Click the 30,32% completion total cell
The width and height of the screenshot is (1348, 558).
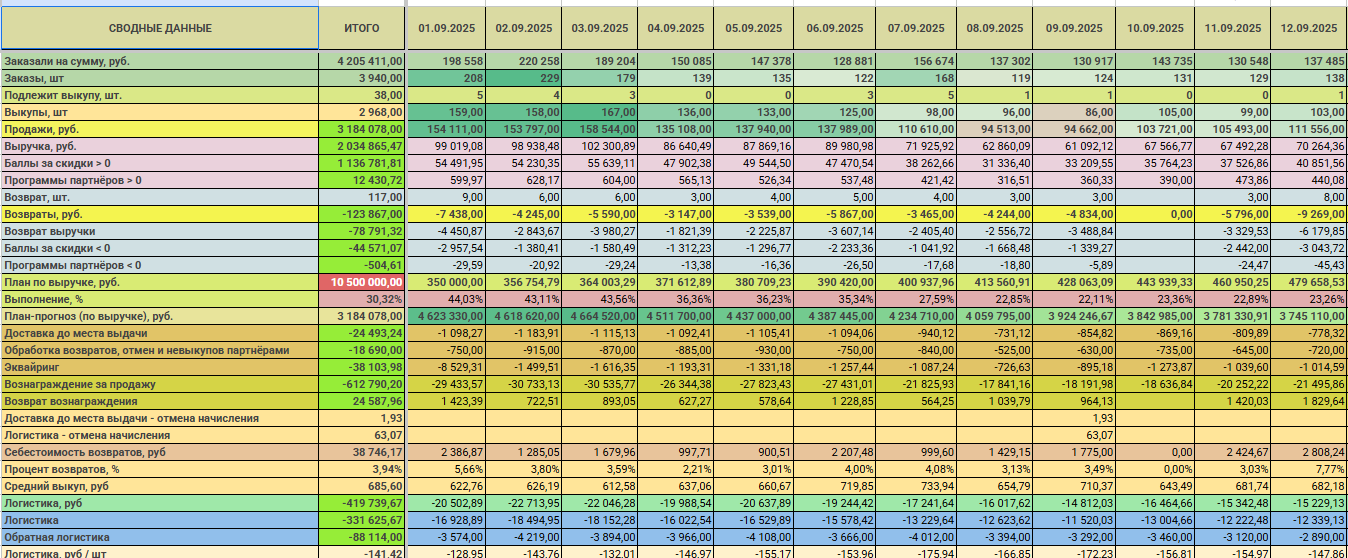(x=362, y=299)
